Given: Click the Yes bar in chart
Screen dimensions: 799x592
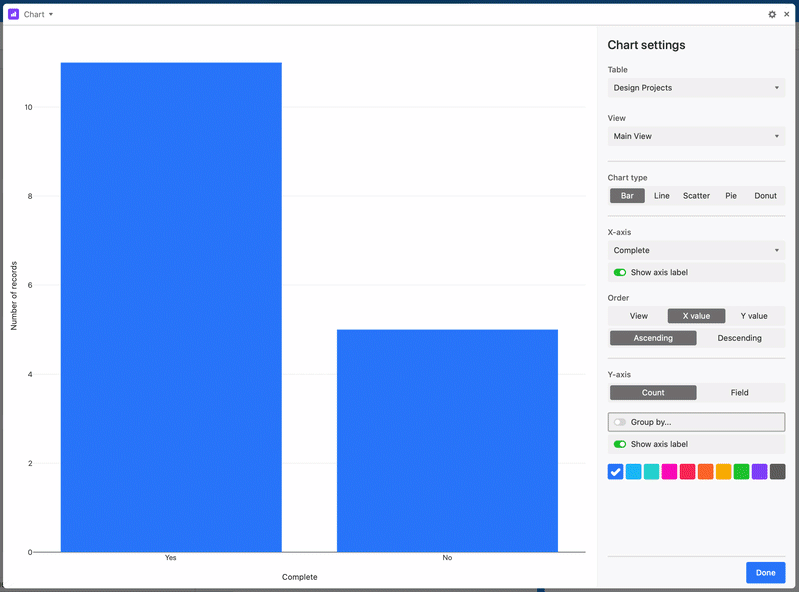Looking at the screenshot, I should (171, 307).
